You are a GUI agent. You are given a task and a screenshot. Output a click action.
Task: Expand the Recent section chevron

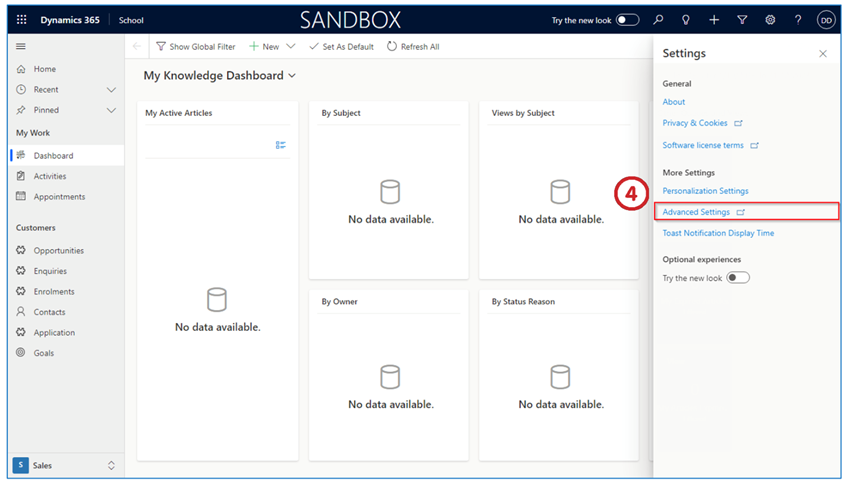pos(111,90)
